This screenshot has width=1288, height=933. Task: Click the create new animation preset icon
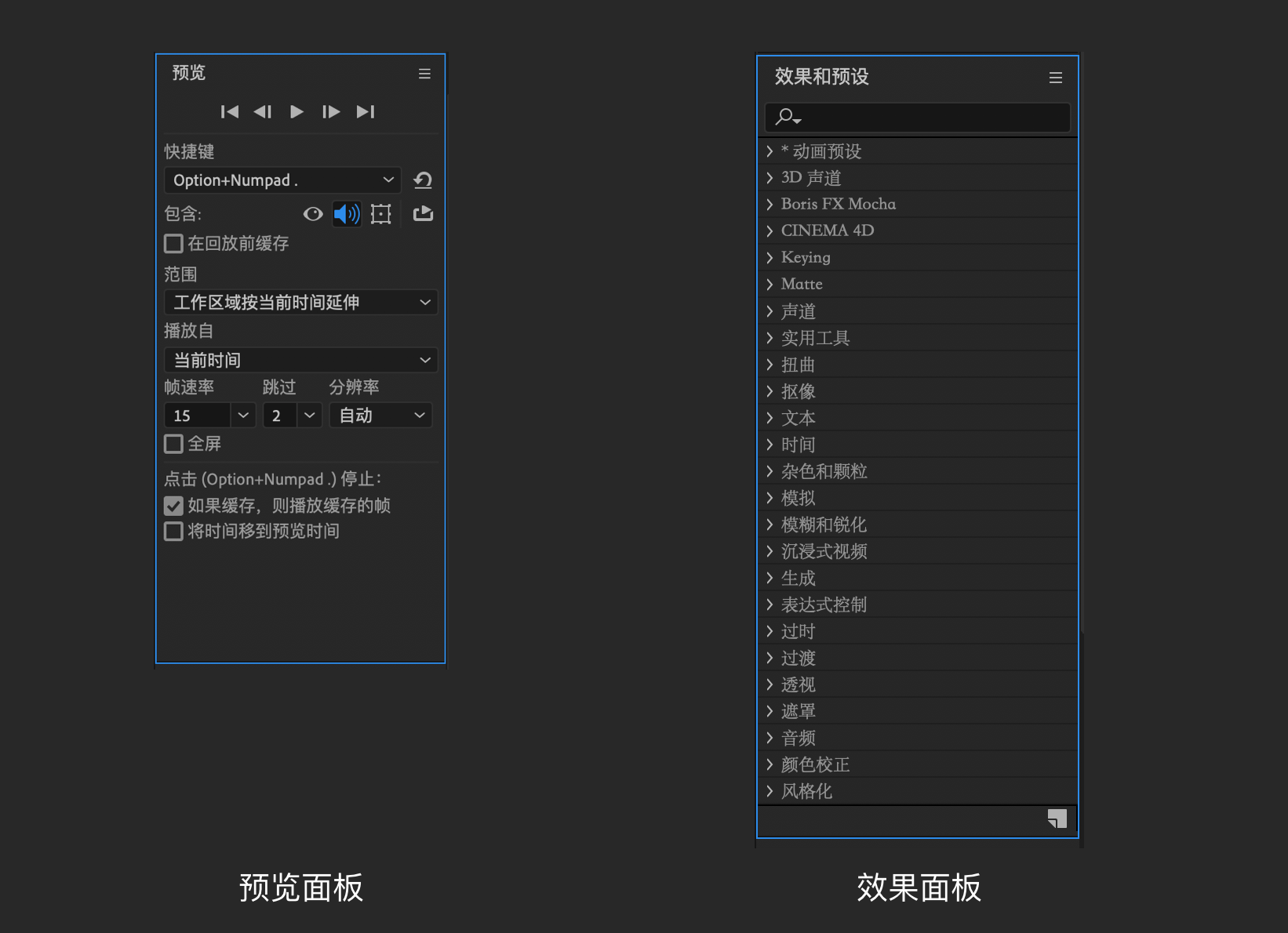click(1057, 819)
